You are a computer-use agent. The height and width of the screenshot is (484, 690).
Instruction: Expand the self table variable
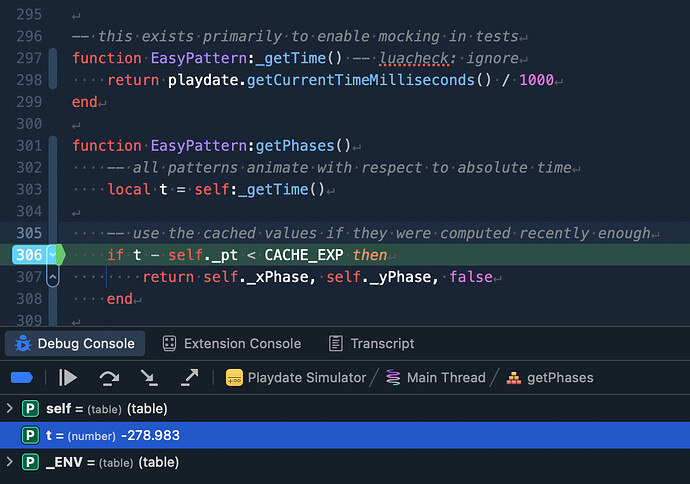coord(10,408)
